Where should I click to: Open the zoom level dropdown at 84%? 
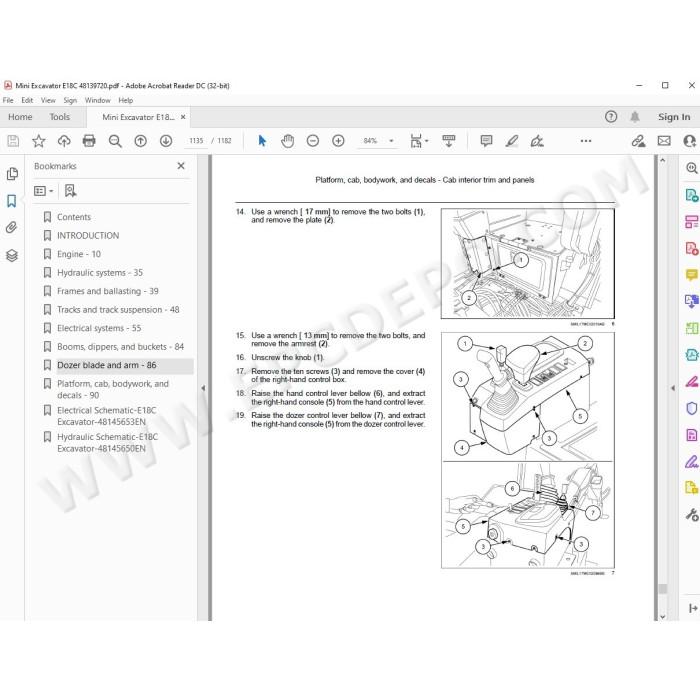click(391, 141)
